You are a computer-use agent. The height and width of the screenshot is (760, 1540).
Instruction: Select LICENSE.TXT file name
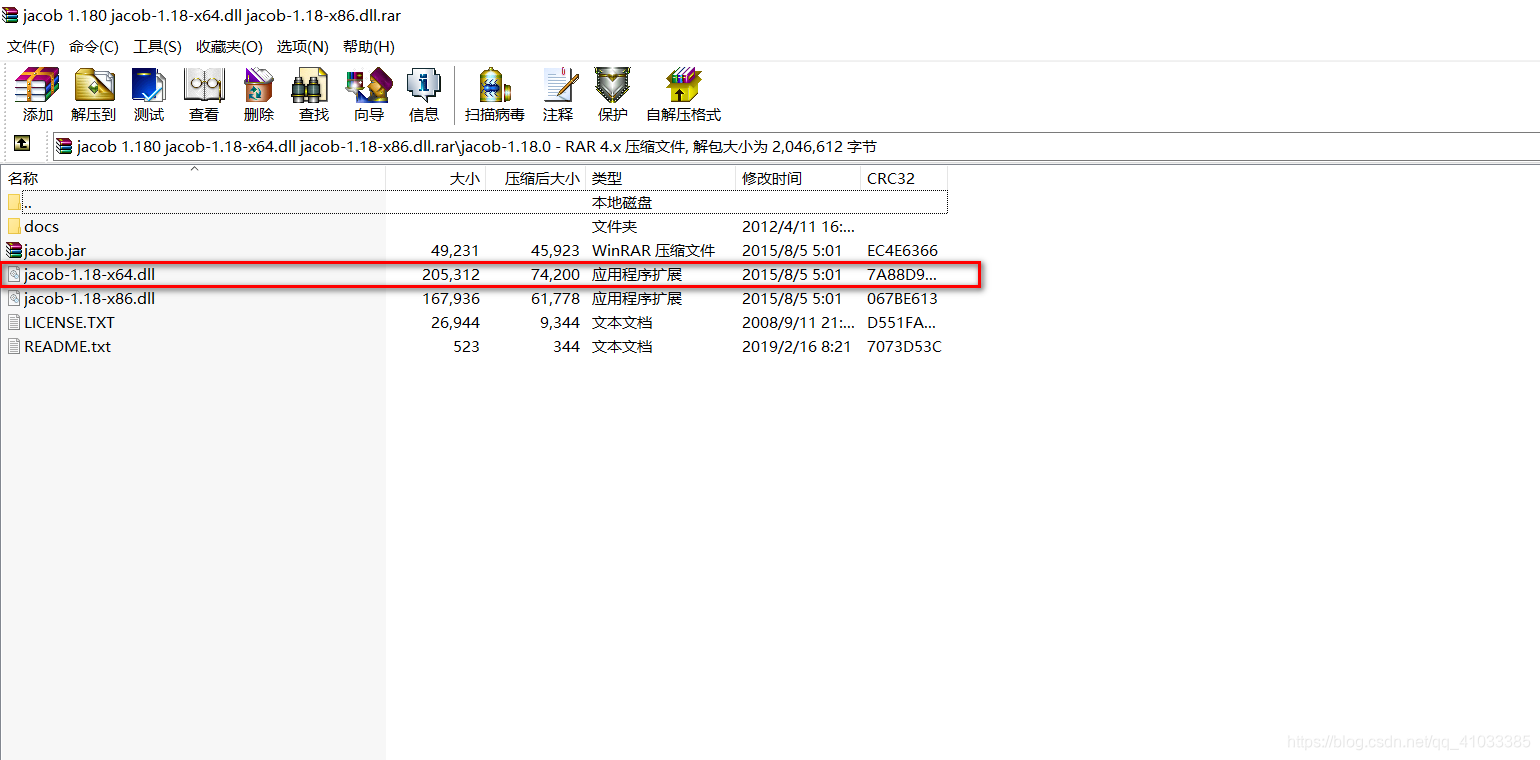pyautogui.click(x=70, y=323)
